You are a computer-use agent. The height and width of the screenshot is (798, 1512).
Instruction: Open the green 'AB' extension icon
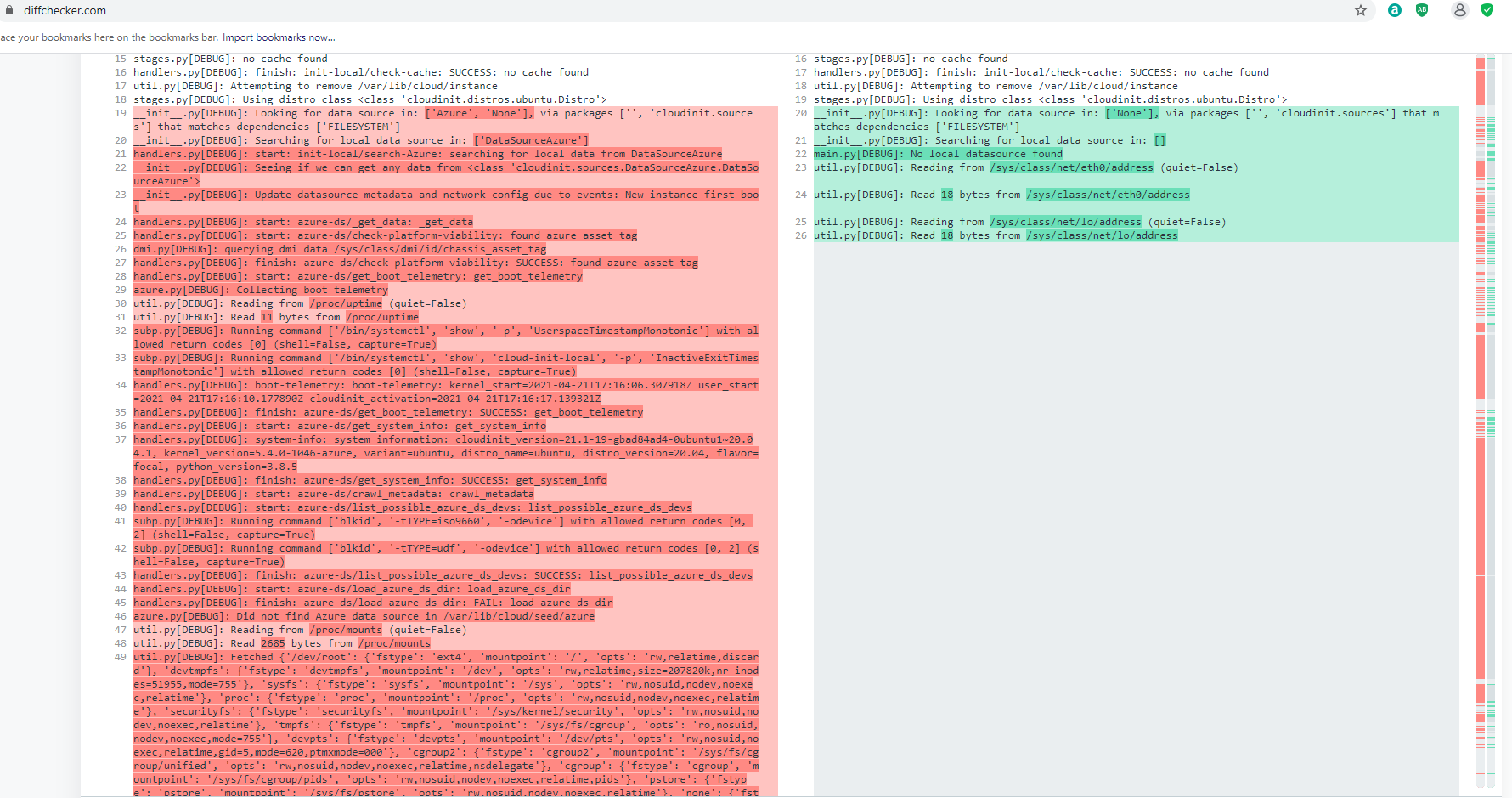[x=1421, y=10]
